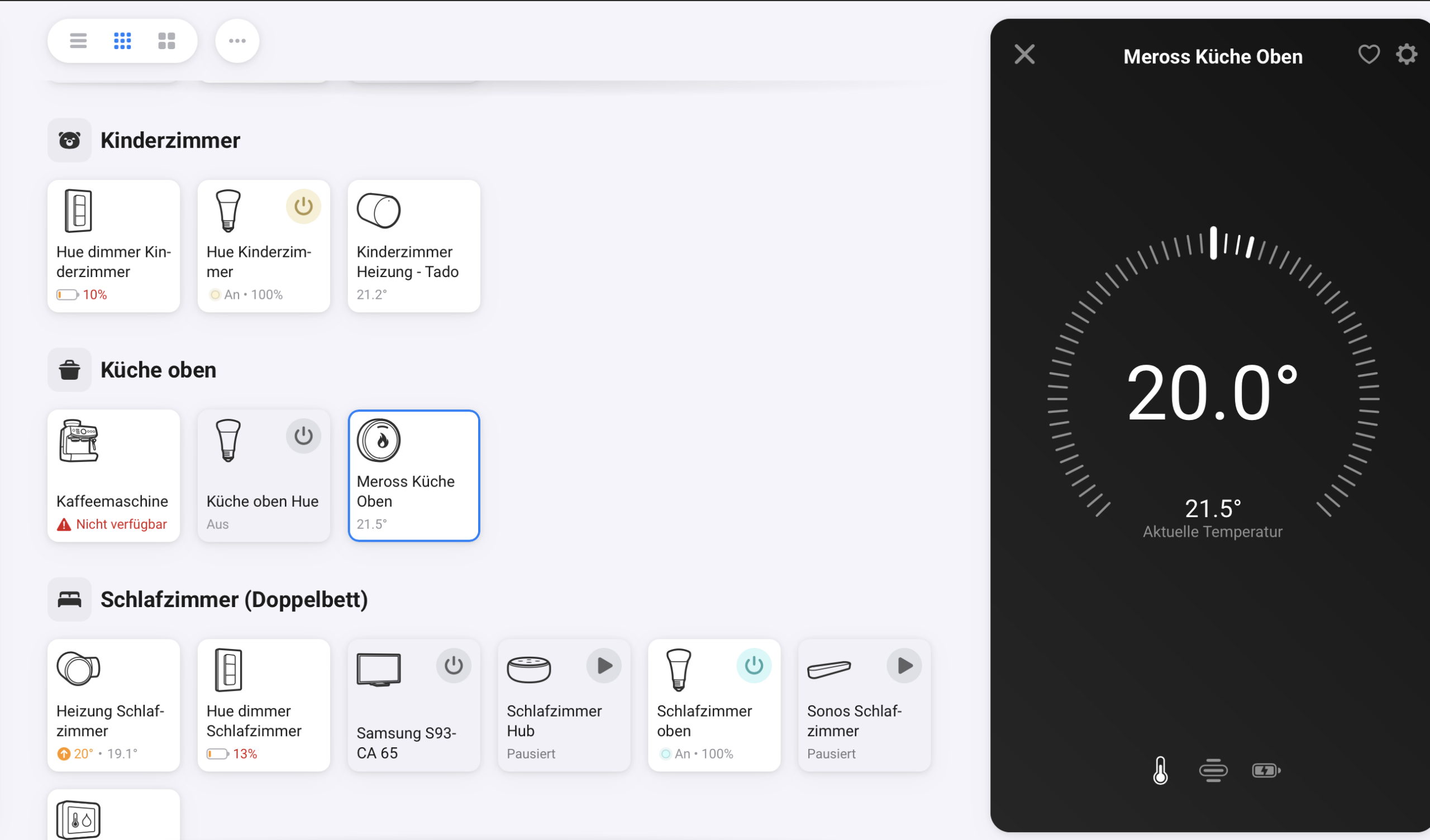Image resolution: width=1430 pixels, height=840 pixels.
Task: Open Hue dimmer Schlafzimmer tile
Action: pyautogui.click(x=264, y=705)
